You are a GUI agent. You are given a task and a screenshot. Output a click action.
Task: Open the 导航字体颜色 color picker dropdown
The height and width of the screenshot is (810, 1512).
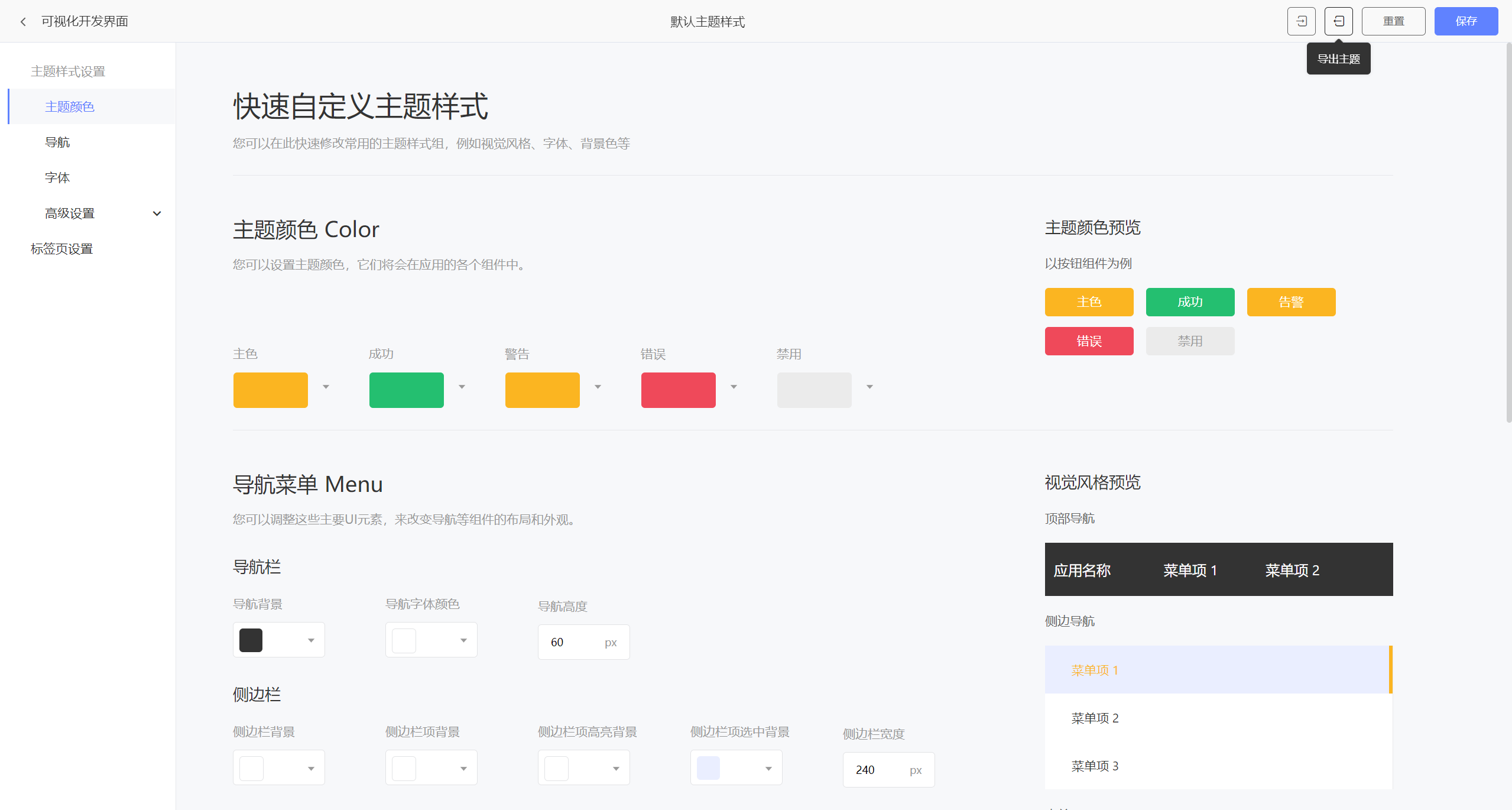[431, 640]
